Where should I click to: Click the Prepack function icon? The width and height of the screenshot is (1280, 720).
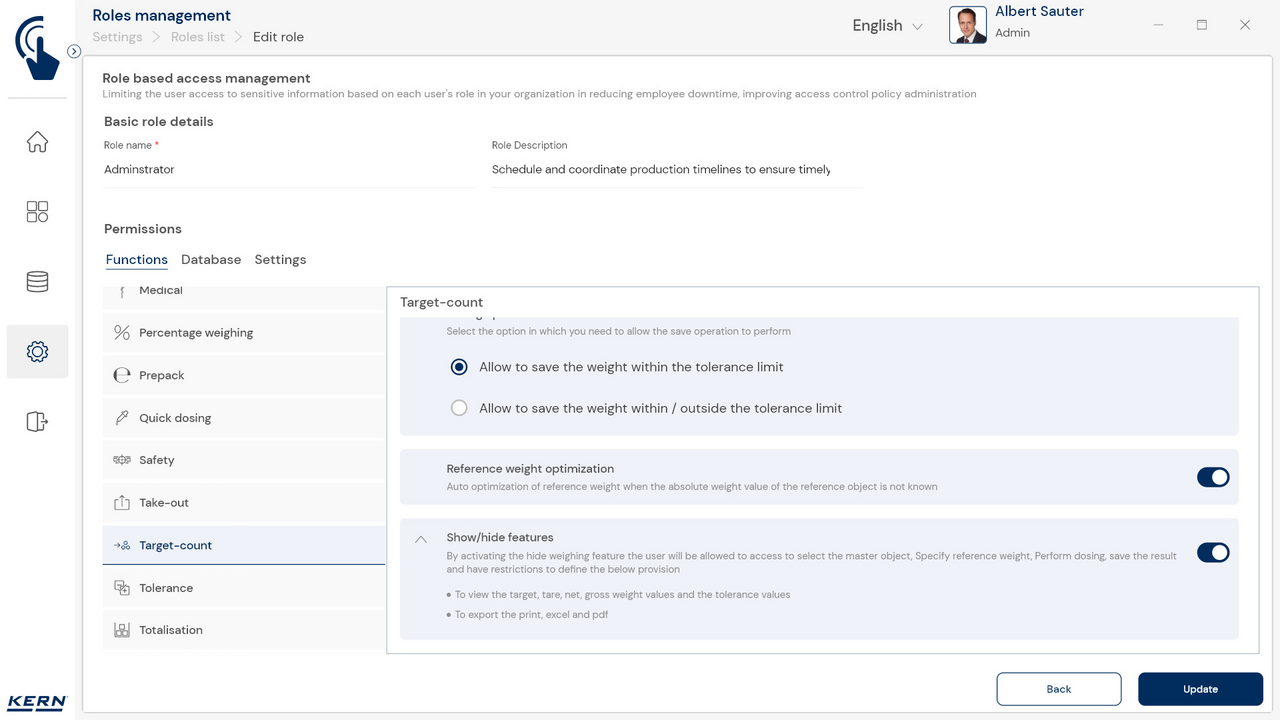pos(122,376)
